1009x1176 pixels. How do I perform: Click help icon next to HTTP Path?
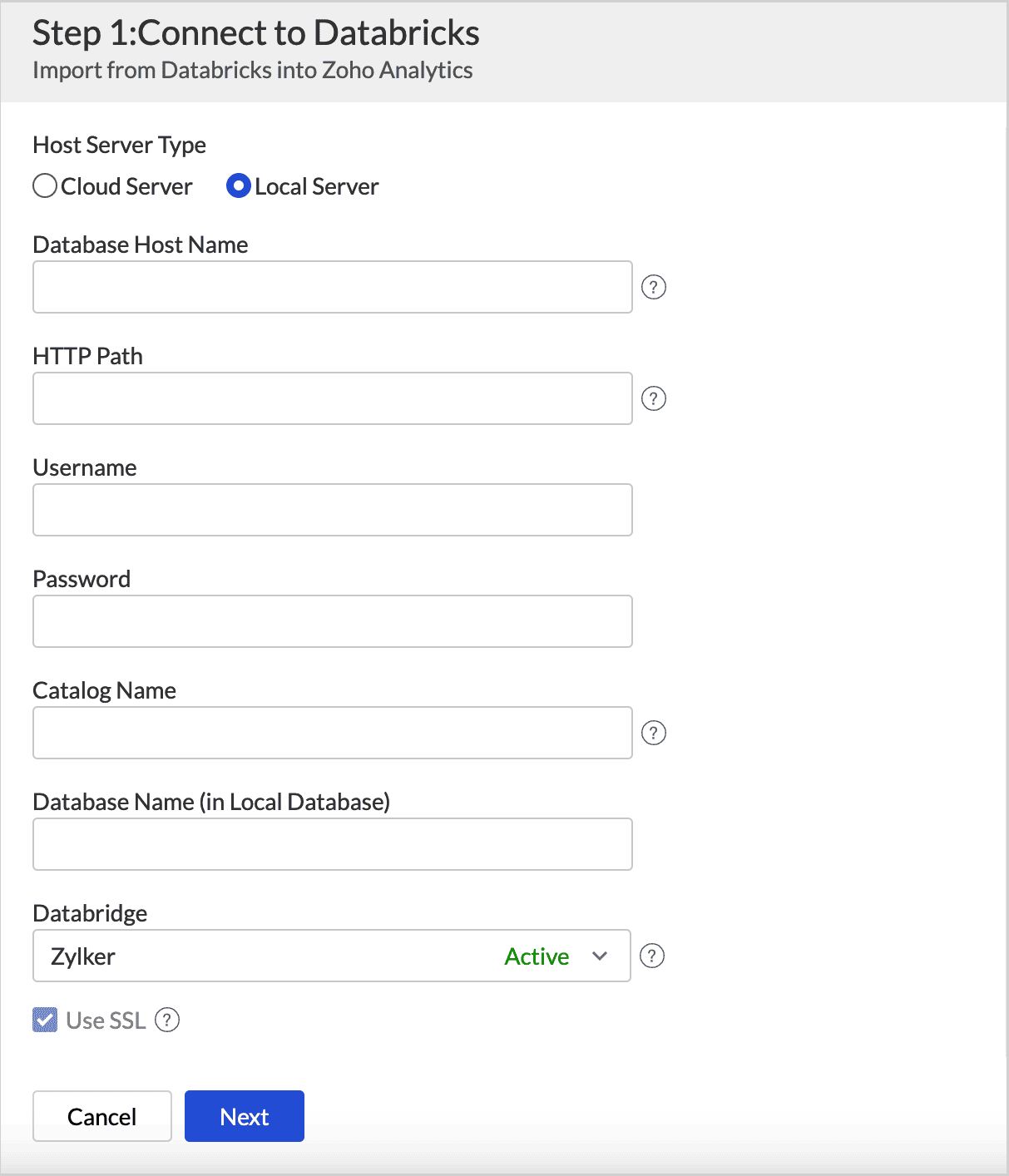pos(654,398)
